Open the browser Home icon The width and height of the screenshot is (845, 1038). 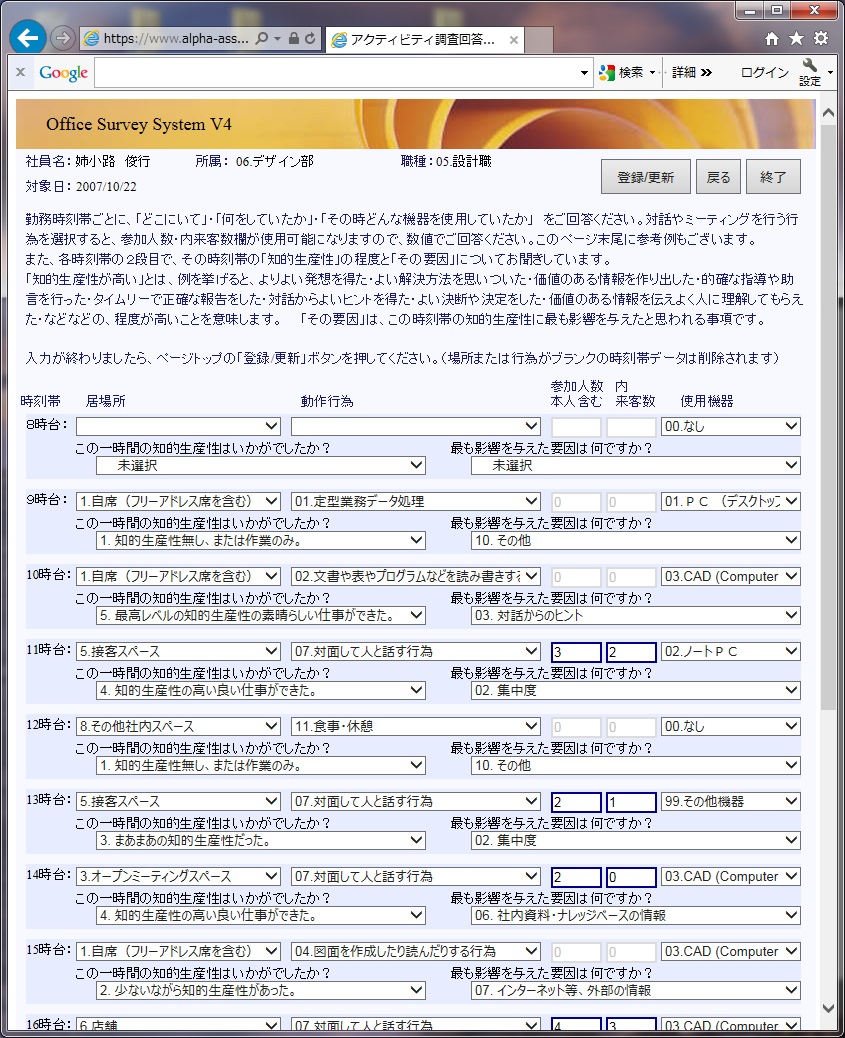coord(771,39)
